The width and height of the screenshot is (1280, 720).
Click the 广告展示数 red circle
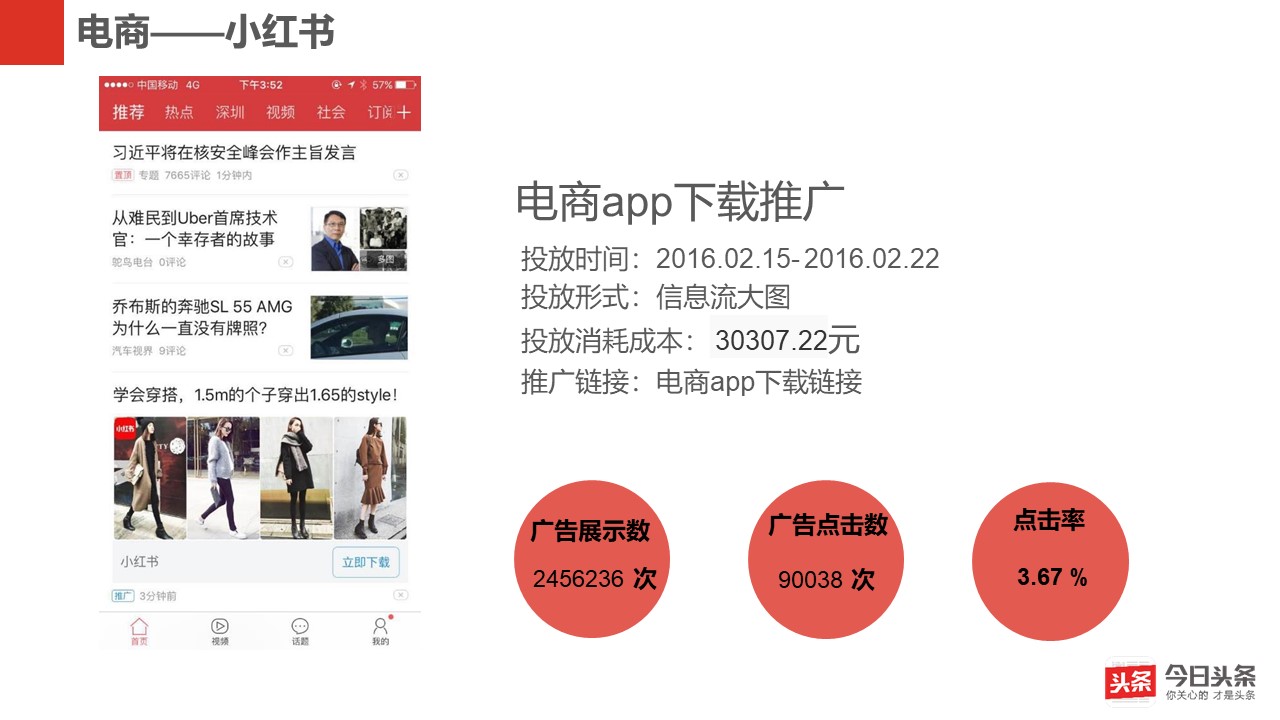tap(591, 559)
